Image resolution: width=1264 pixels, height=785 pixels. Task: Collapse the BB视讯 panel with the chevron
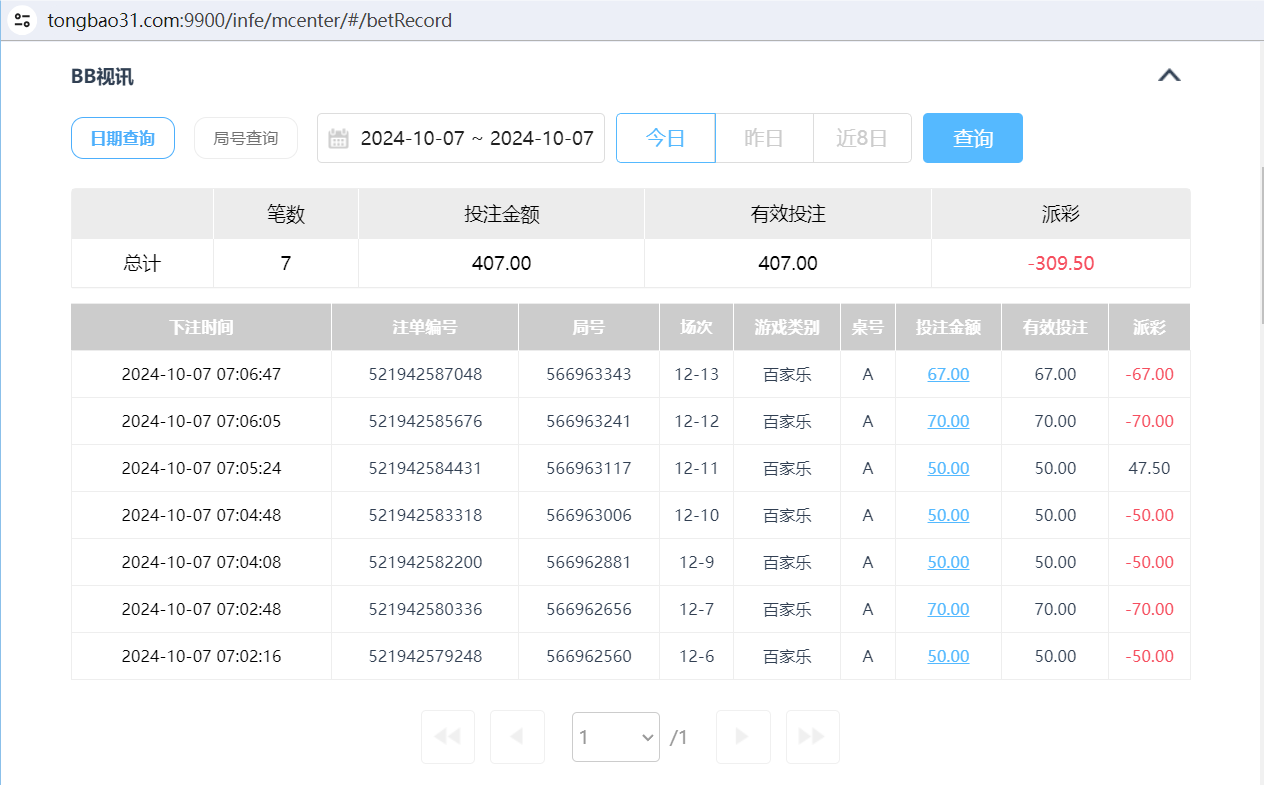pos(1169,74)
